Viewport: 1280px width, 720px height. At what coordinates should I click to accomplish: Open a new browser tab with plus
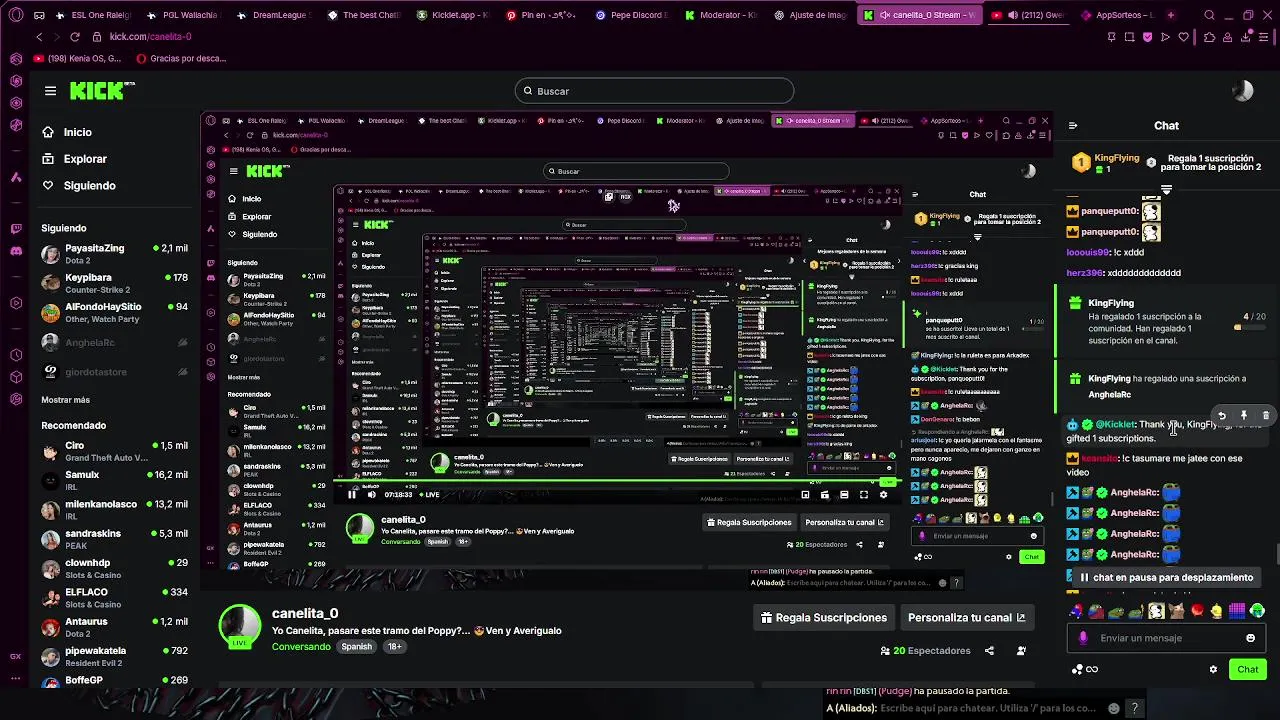click(x=1170, y=15)
